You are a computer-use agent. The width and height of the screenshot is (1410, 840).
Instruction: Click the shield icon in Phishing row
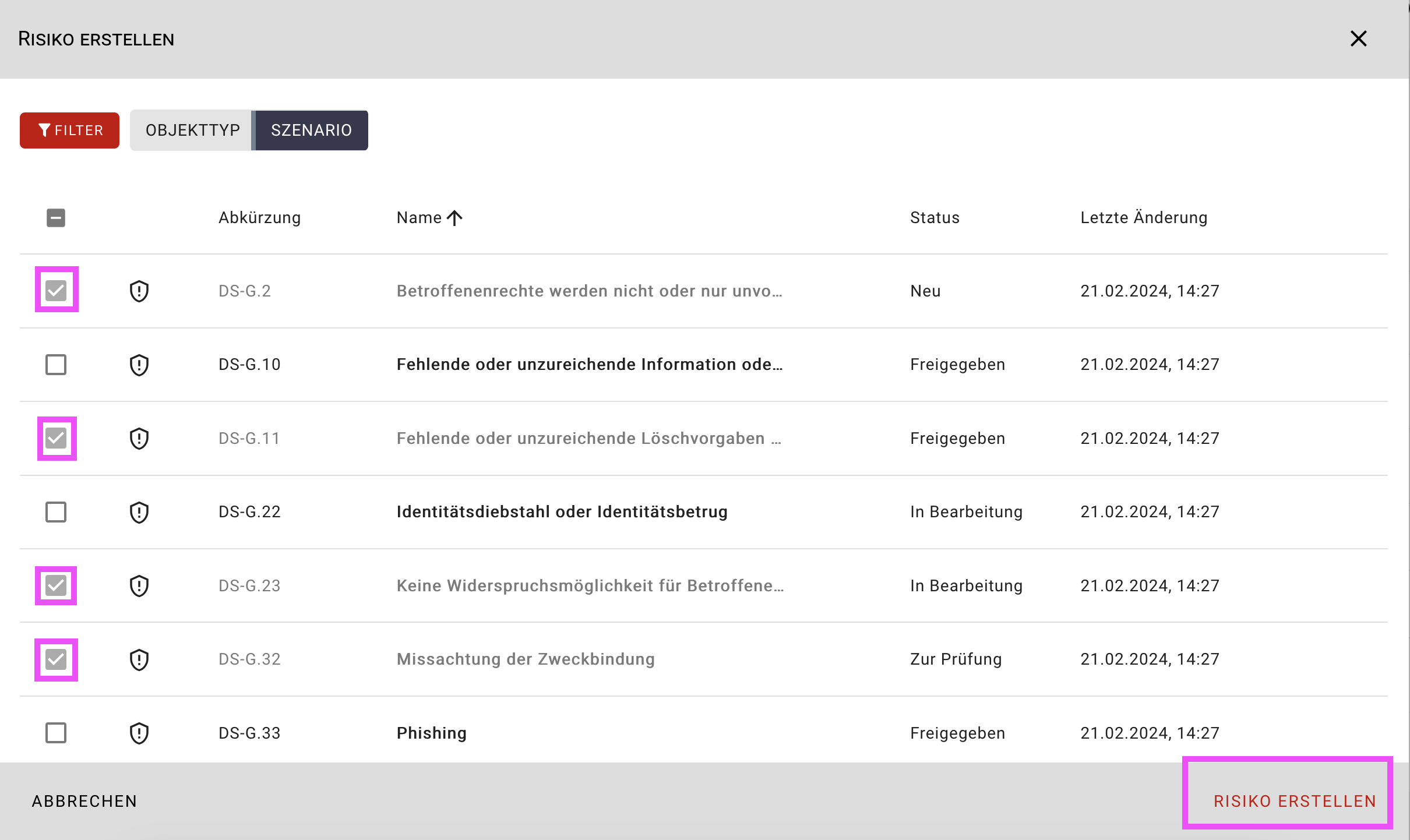pyautogui.click(x=139, y=733)
